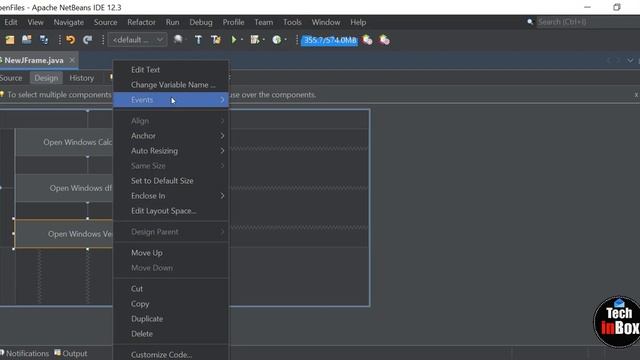Click the profiler snapshot icon after memory bar
Viewport: 640px width, 360px height.
tap(367, 40)
